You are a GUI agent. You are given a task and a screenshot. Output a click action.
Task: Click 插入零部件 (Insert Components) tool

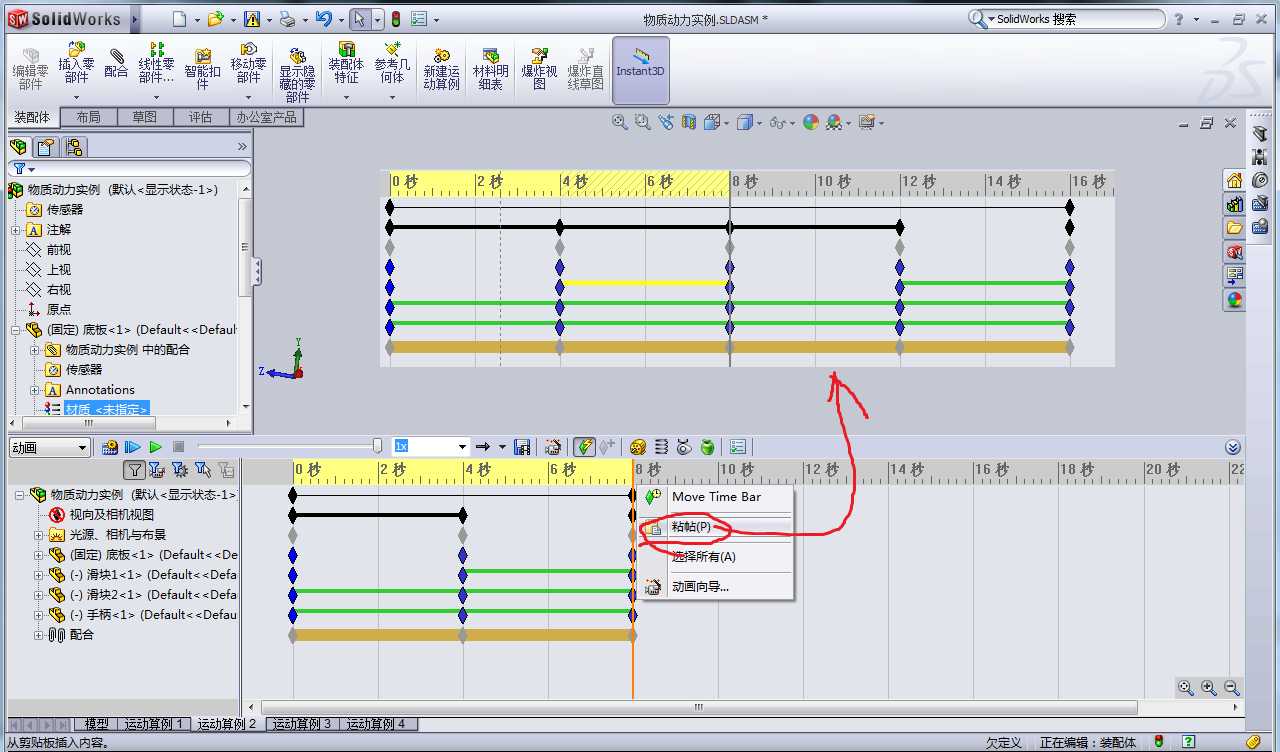pos(76,64)
